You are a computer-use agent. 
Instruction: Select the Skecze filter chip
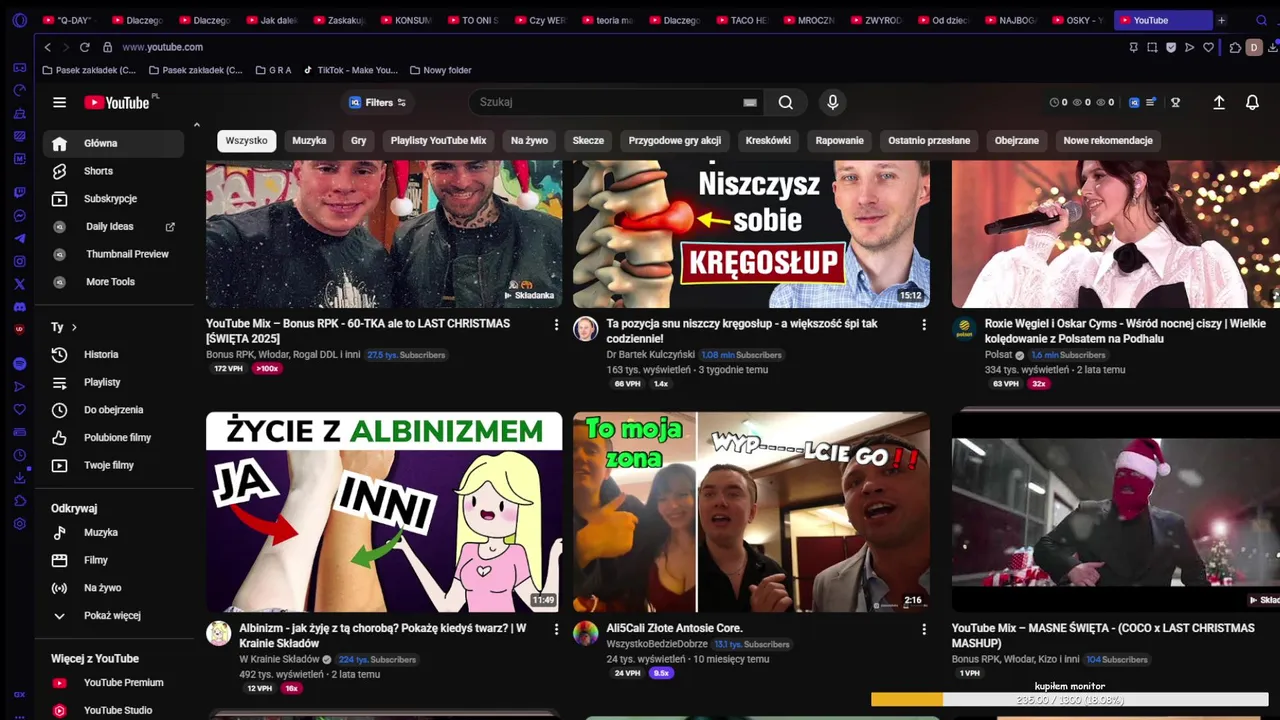click(588, 141)
